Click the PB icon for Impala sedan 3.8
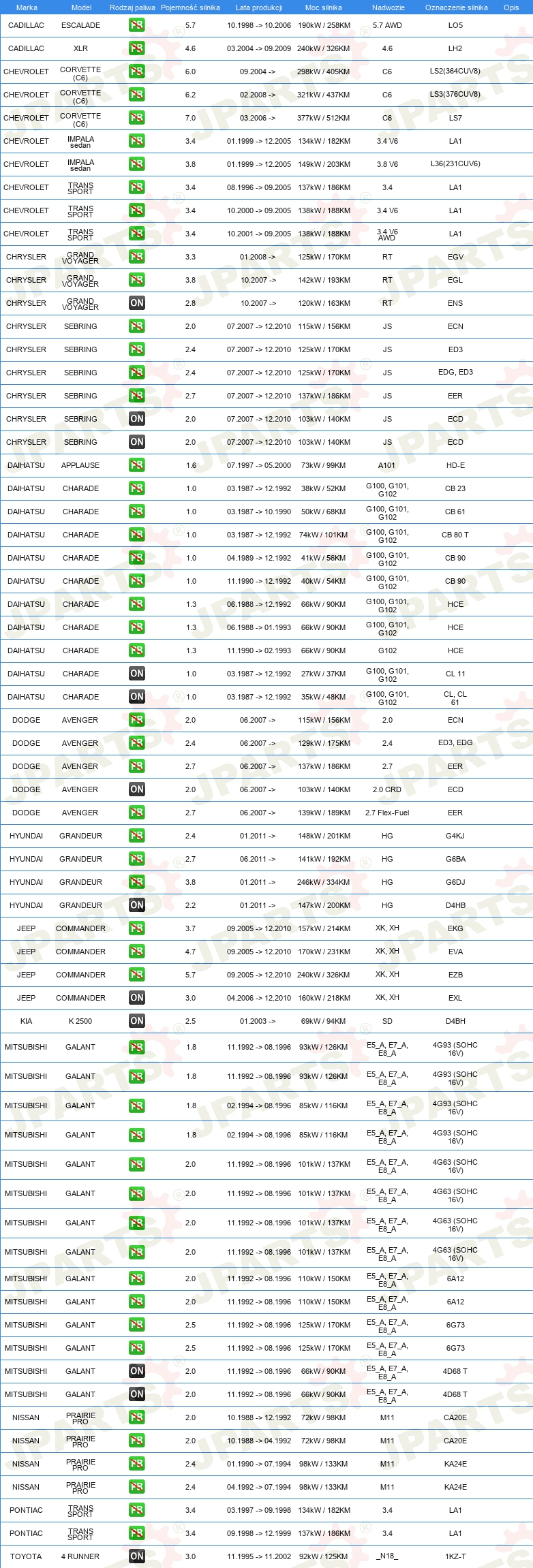 [x=136, y=164]
